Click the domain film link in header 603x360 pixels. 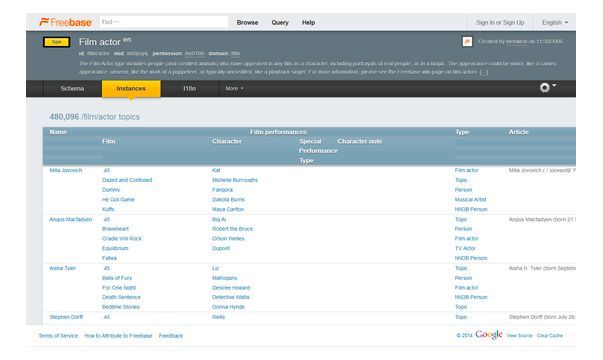click(235, 54)
